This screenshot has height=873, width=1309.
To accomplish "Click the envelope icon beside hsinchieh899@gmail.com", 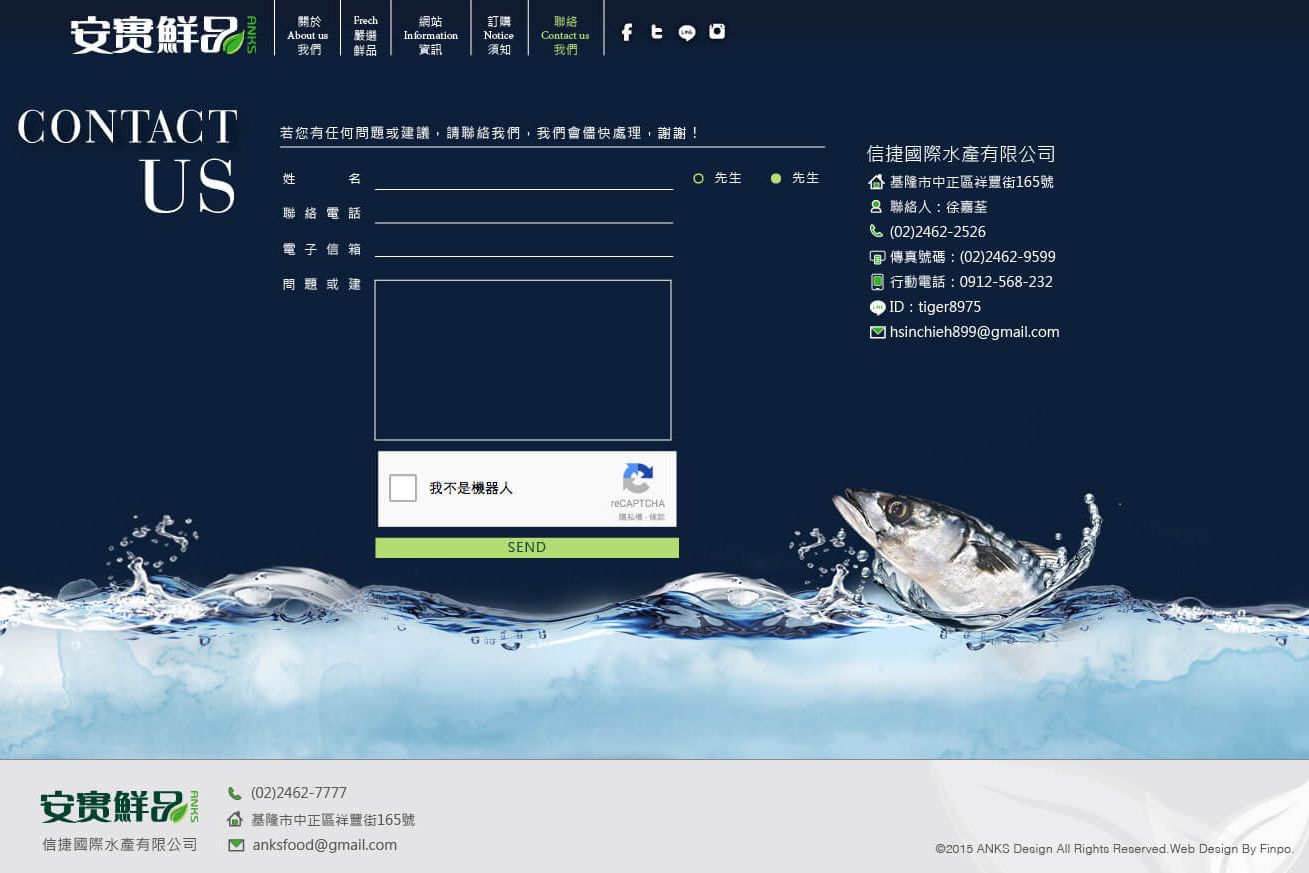I will (877, 331).
